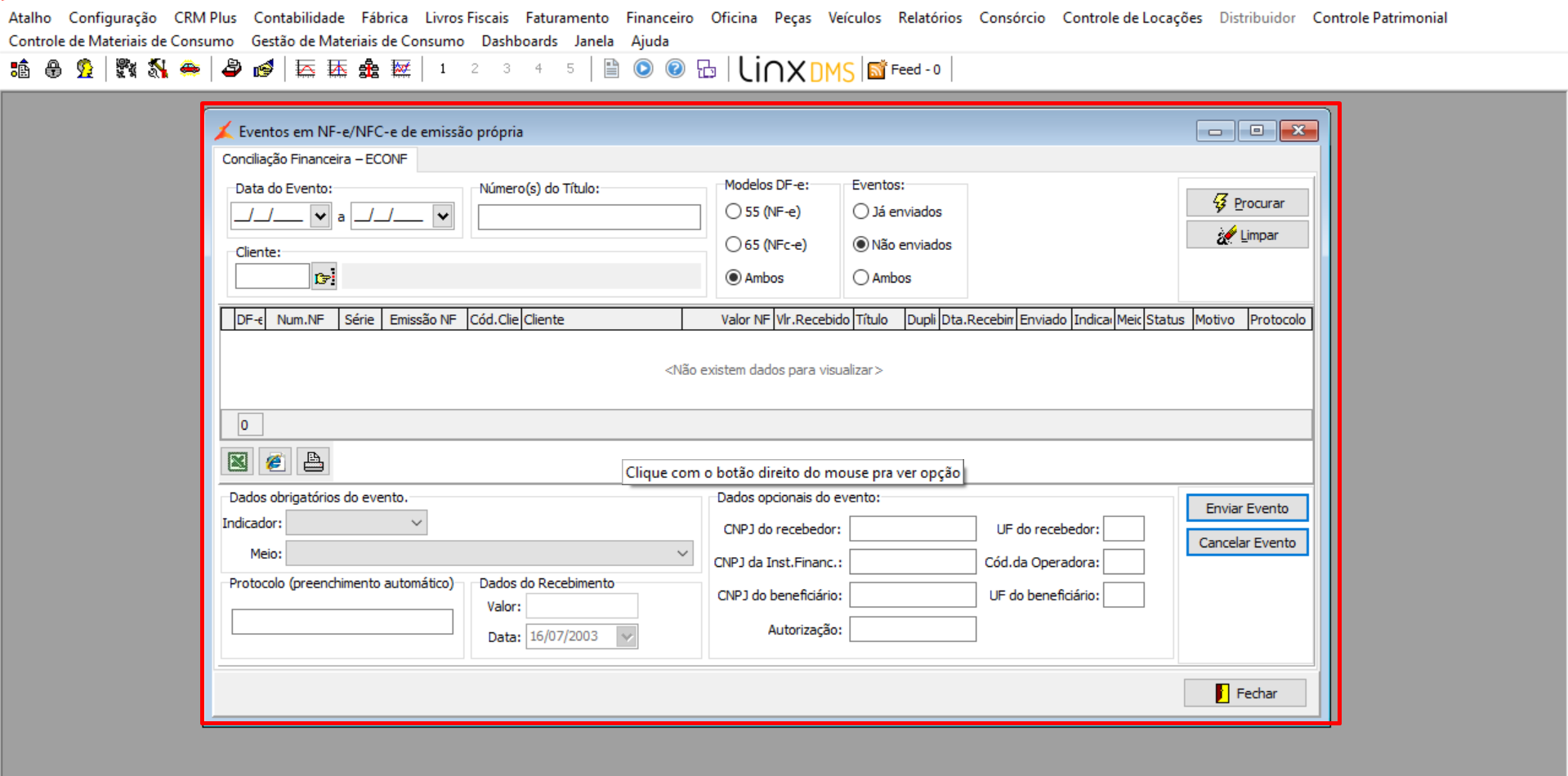
Task: Select the Conciliação Financeira – ECONF tab
Action: [x=315, y=159]
